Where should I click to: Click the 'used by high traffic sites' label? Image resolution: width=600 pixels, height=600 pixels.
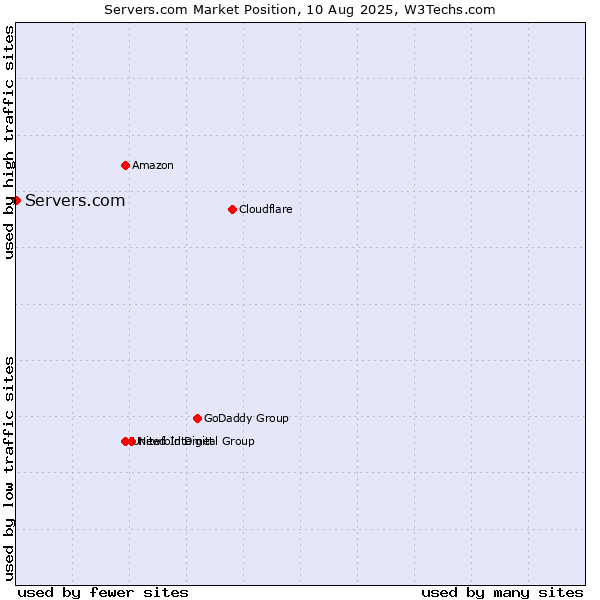[x=9, y=142]
